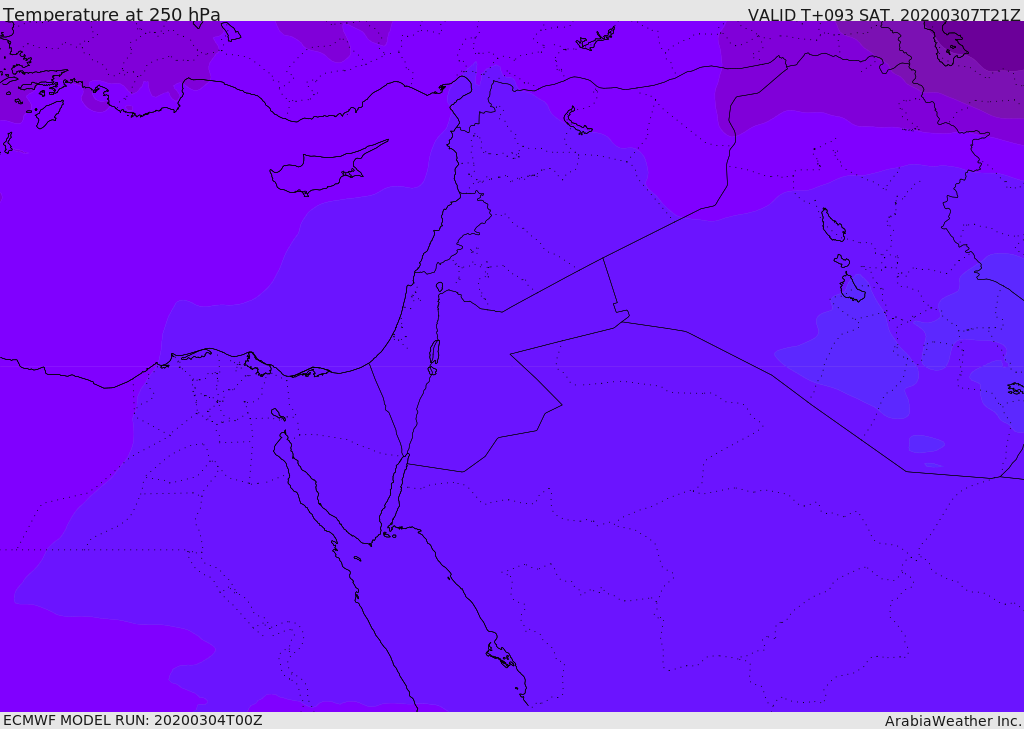Click Lake Assad outline in Syria
The width and height of the screenshot is (1024, 729).
coord(578,122)
